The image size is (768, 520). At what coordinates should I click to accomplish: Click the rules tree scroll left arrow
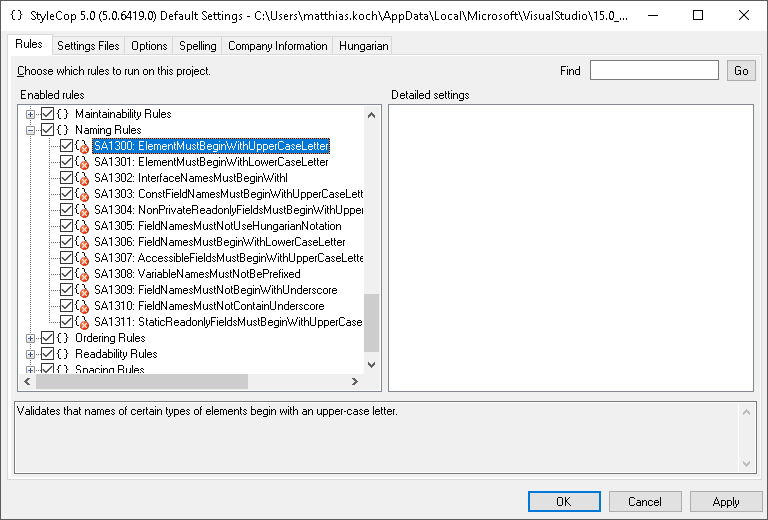[27, 381]
